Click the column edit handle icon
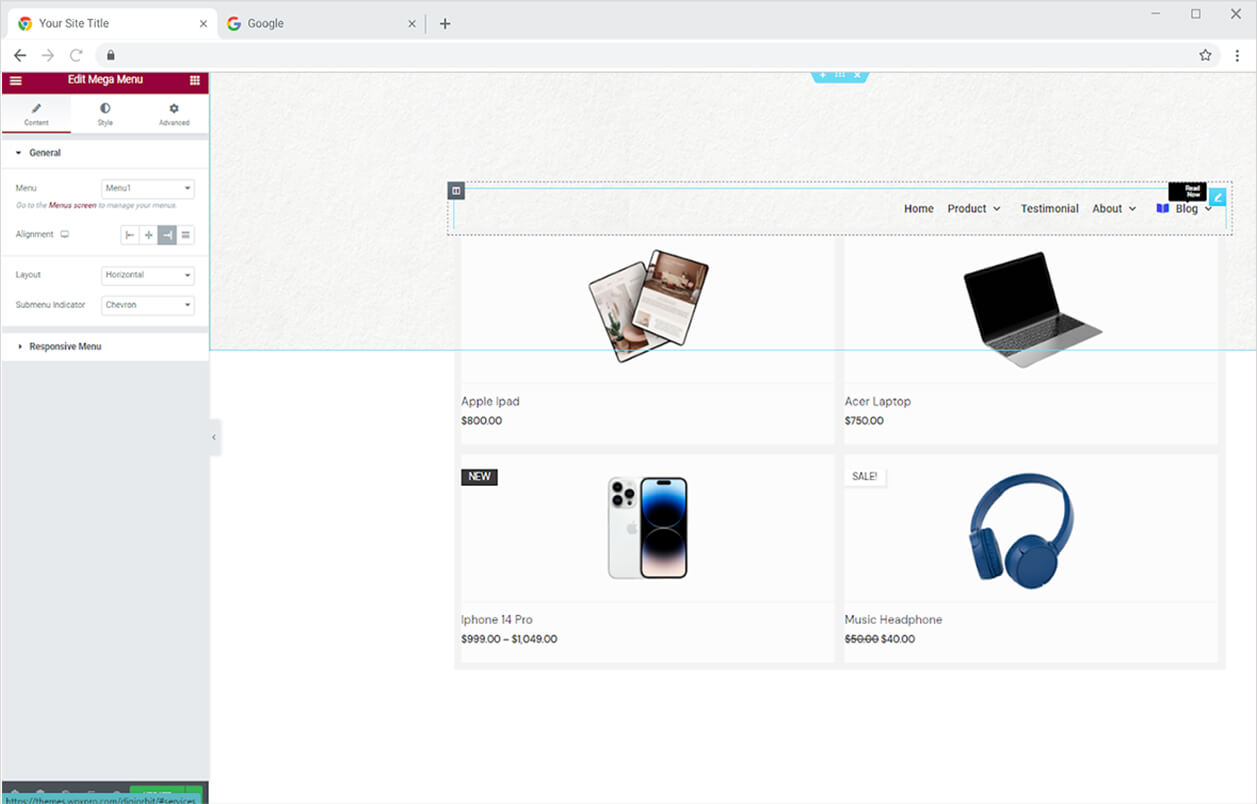The height and width of the screenshot is (804, 1257). [x=456, y=190]
